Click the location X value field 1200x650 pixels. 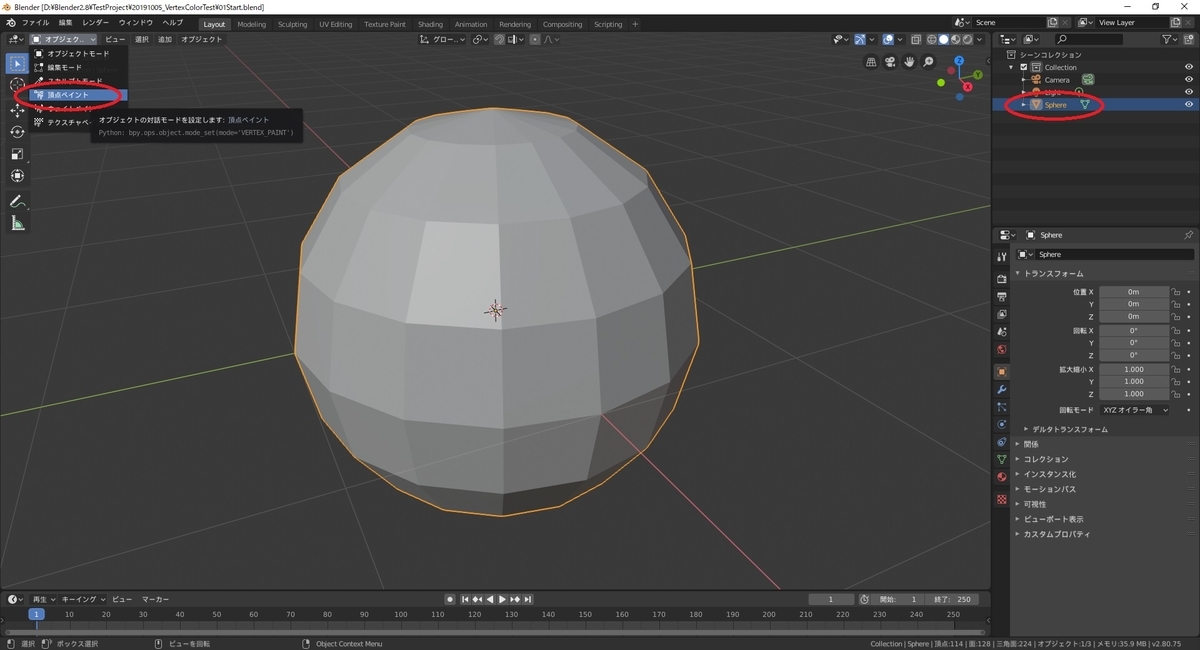[x=1134, y=292]
